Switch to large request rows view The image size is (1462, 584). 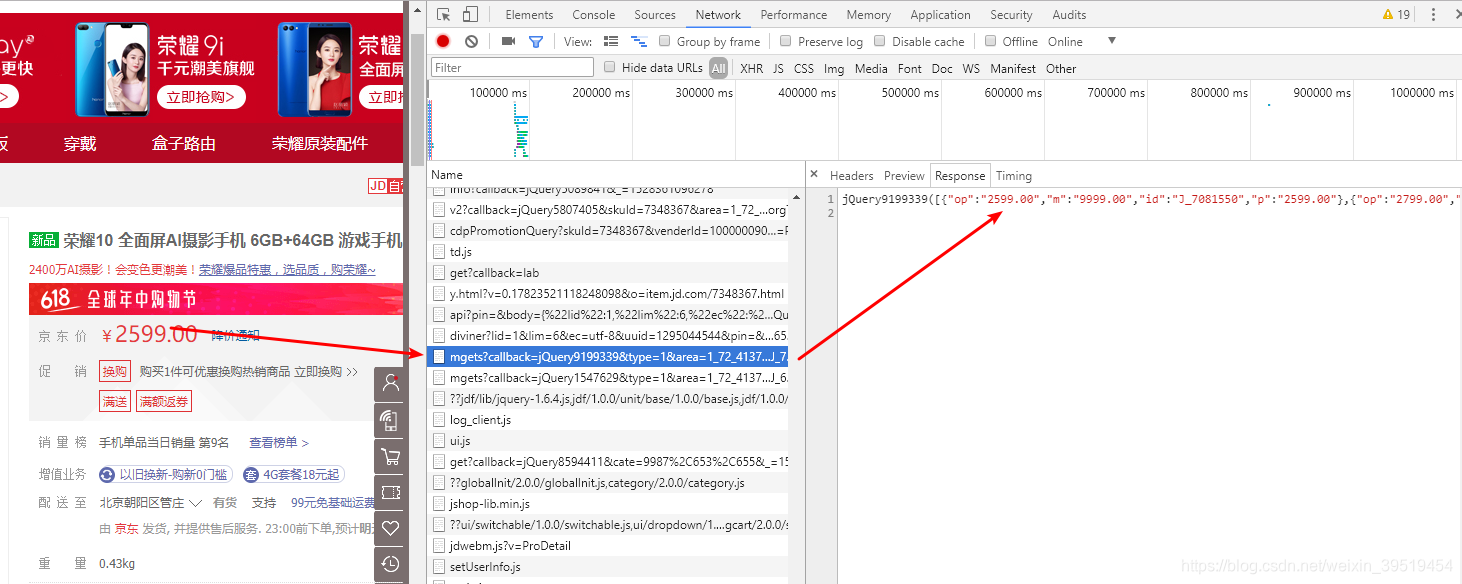(x=611, y=41)
